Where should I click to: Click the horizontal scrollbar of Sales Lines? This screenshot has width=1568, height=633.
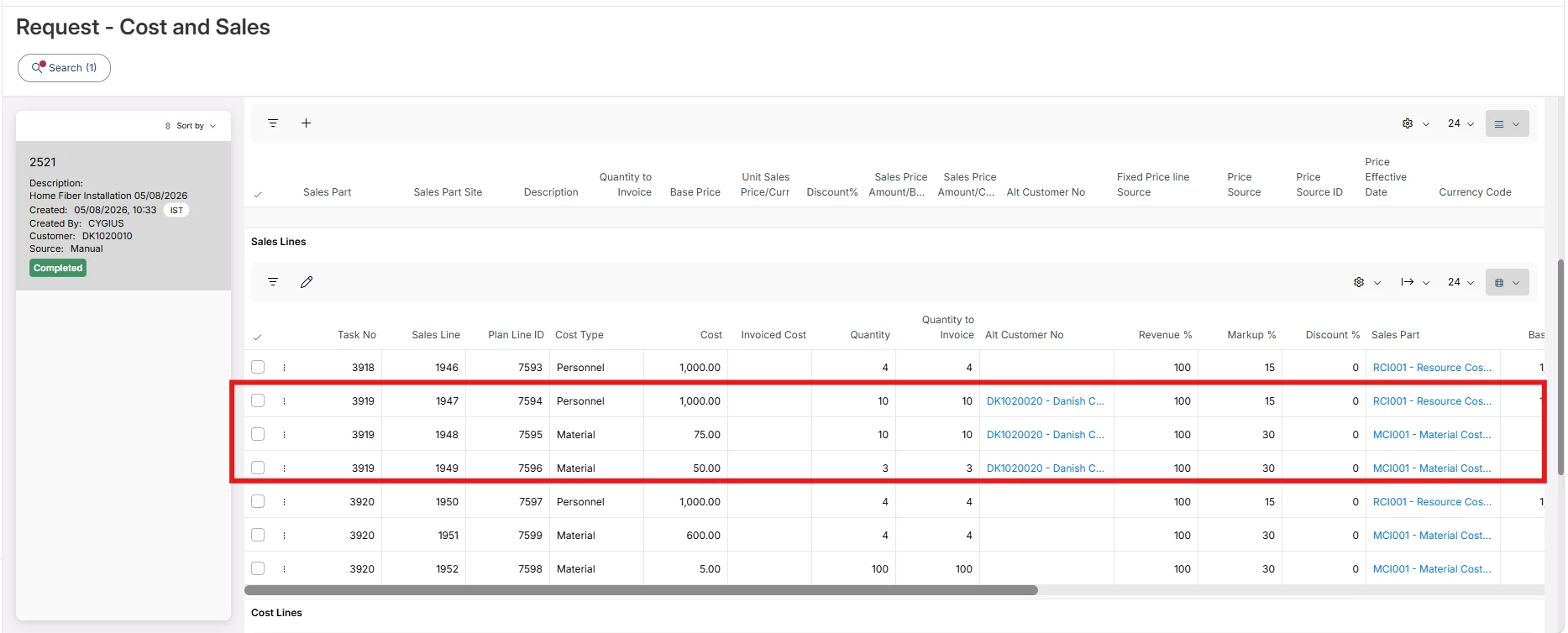[x=641, y=590]
